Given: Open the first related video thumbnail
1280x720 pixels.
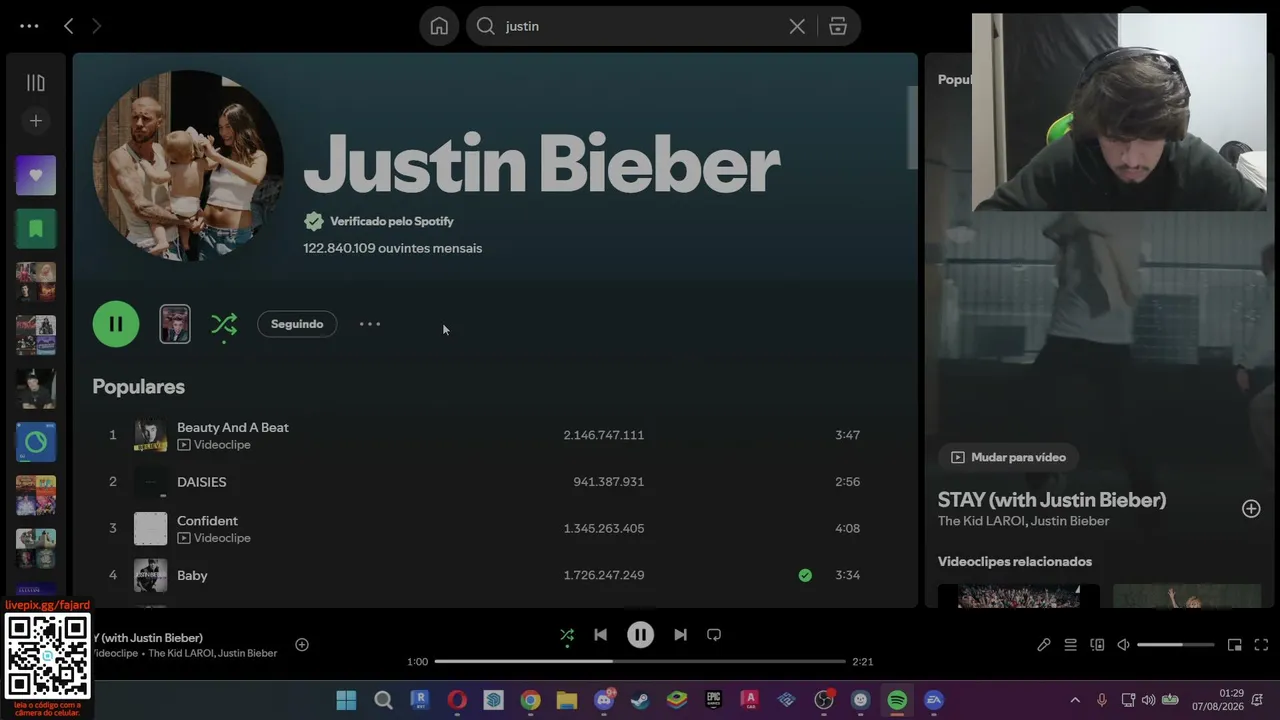Looking at the screenshot, I should (x=1019, y=596).
